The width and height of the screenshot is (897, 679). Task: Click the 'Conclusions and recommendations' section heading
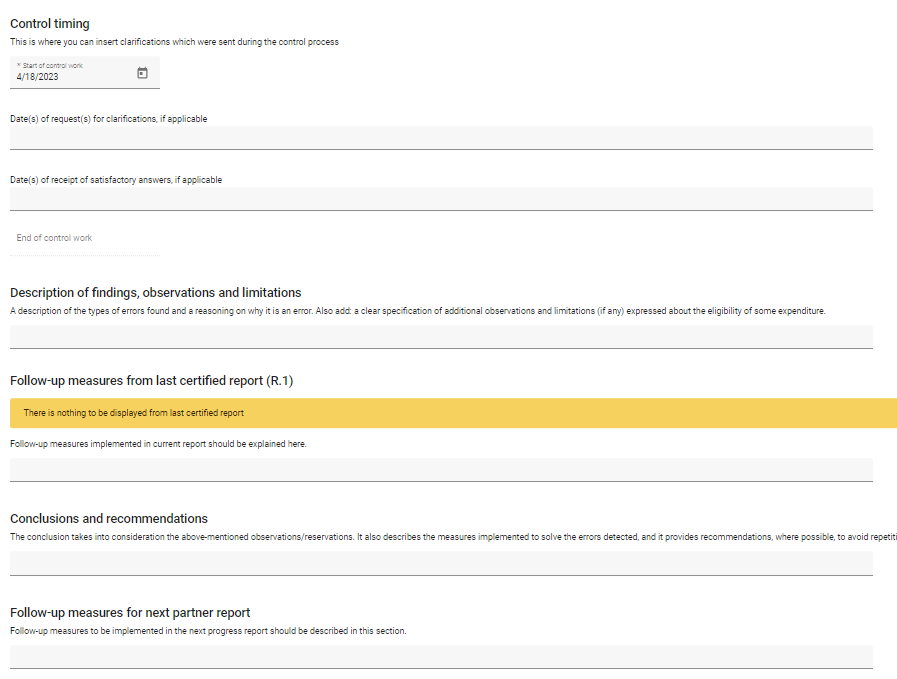(109, 519)
